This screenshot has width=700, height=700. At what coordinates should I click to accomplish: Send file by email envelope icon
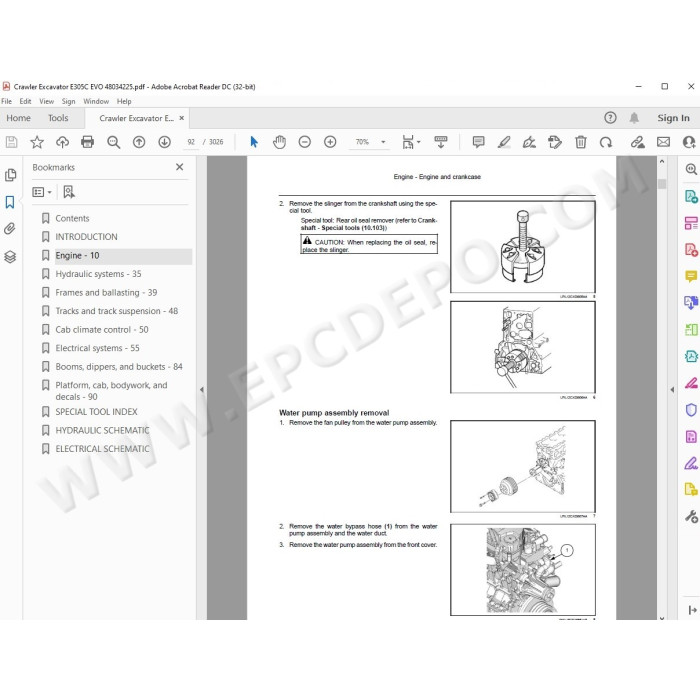(663, 142)
